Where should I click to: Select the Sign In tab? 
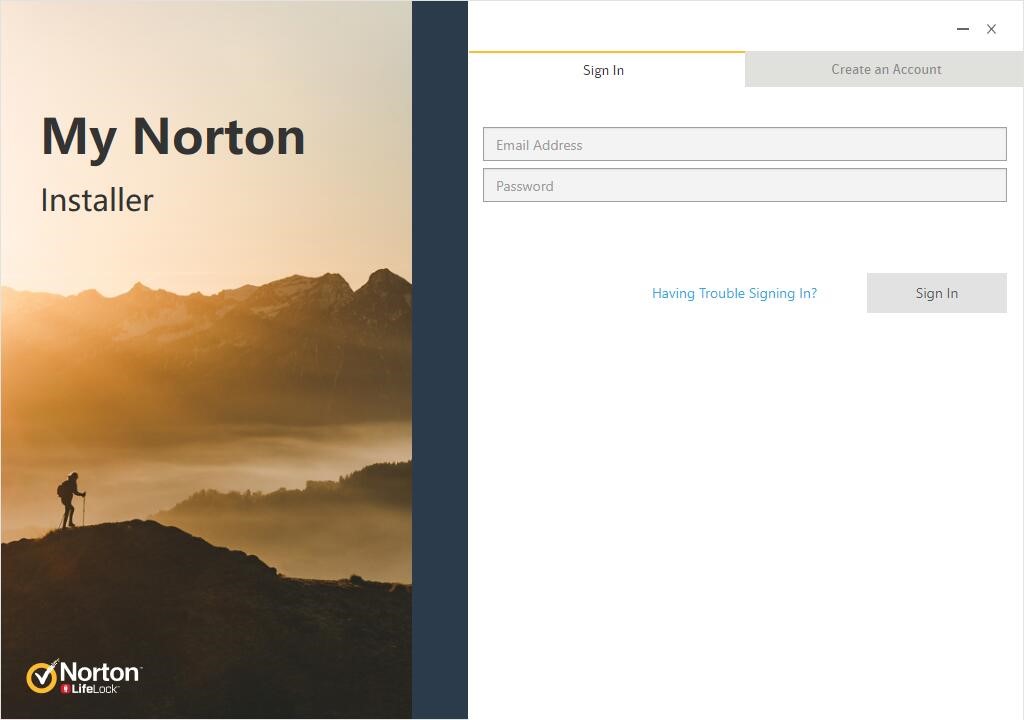tap(603, 70)
